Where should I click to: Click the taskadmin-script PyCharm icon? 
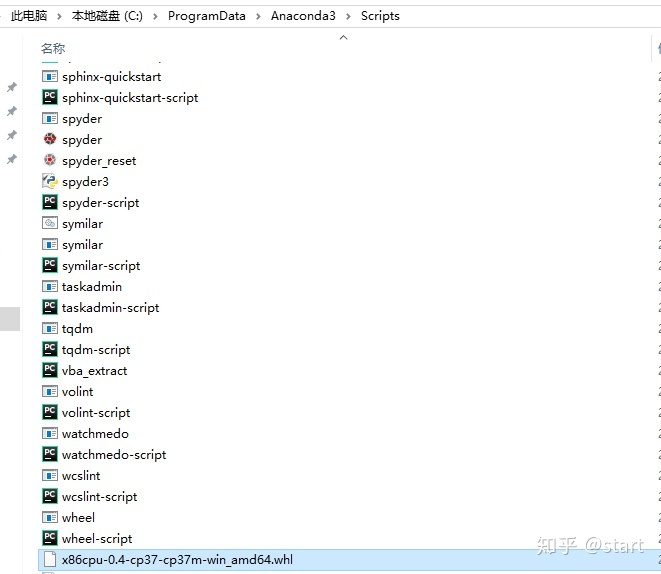pyautogui.click(x=50, y=307)
